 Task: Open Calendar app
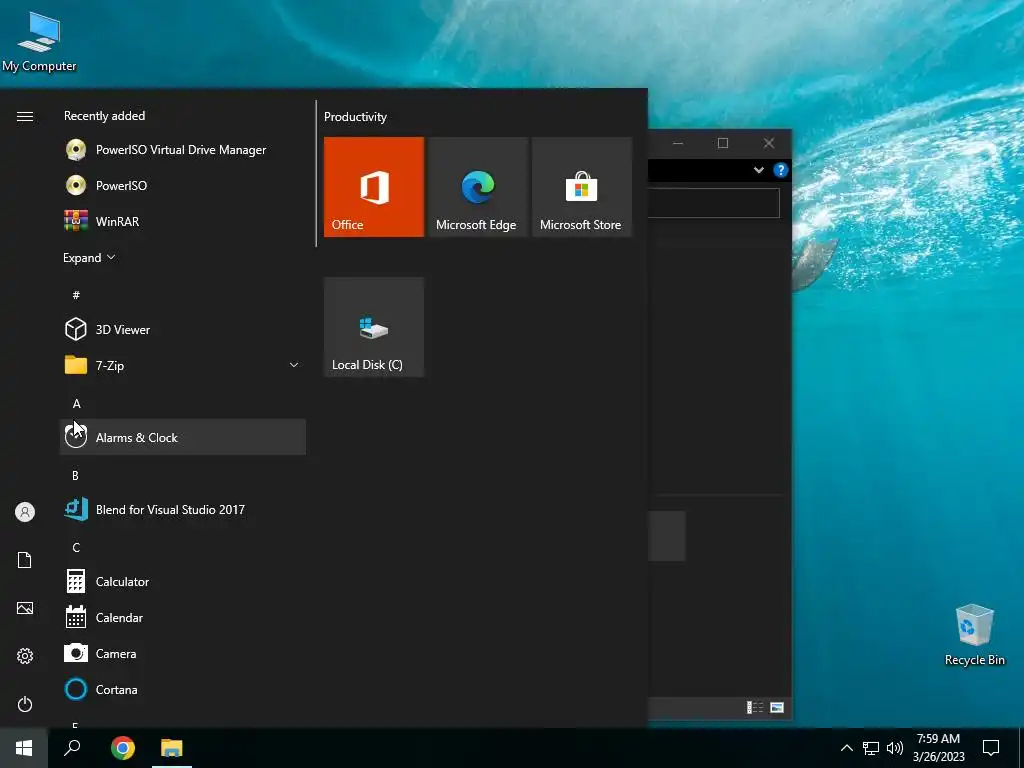(183, 617)
